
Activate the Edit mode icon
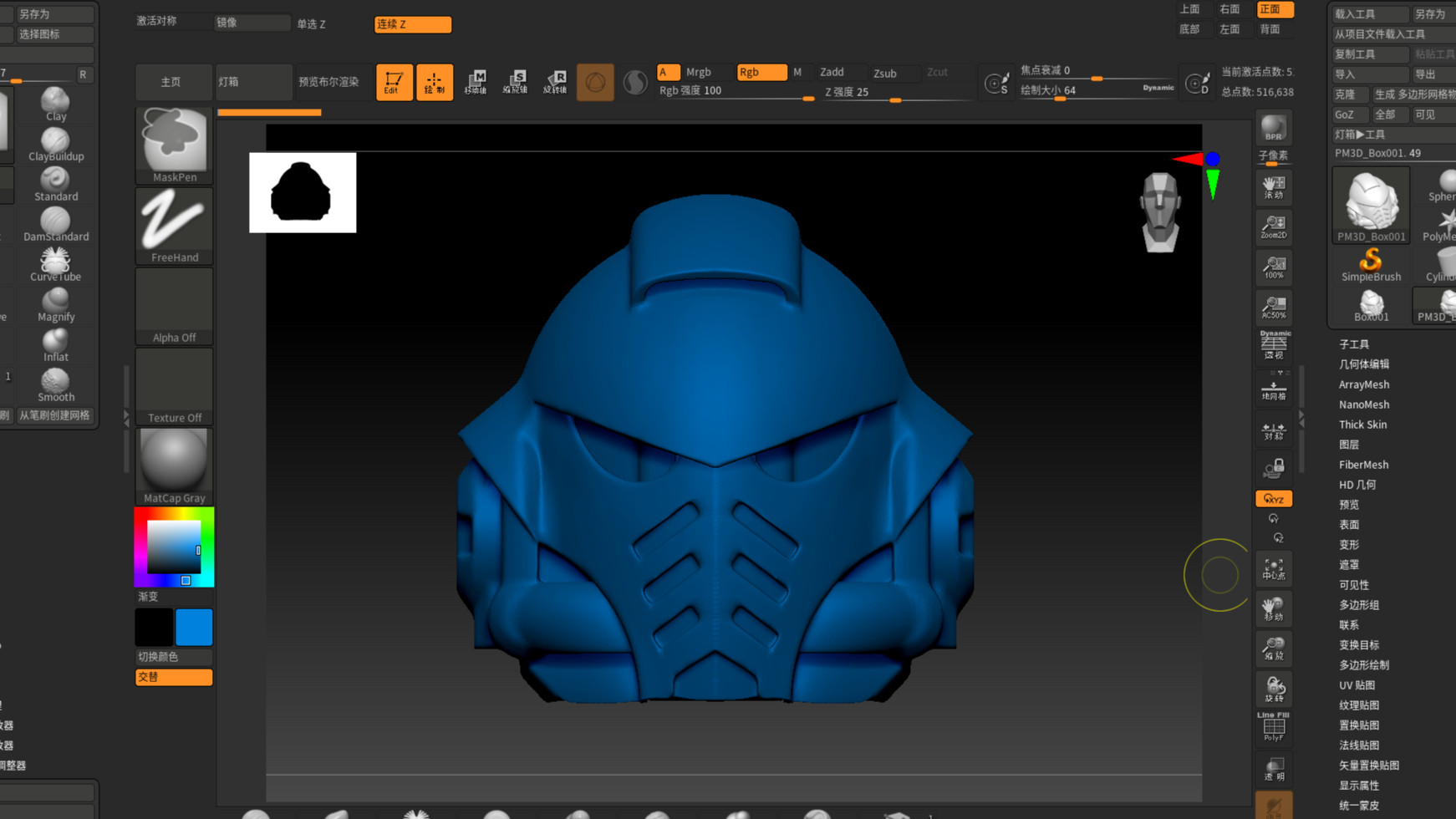(394, 82)
